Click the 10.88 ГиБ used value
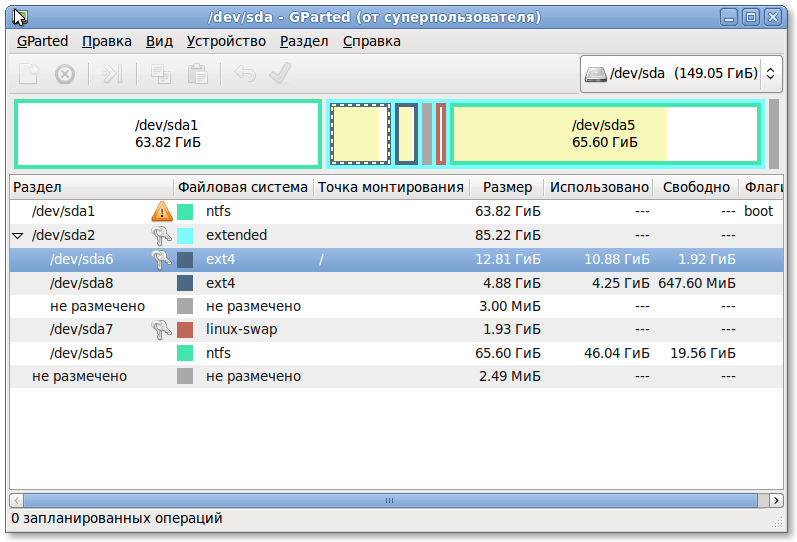Screen dimensions: 797x542 (x=617, y=259)
